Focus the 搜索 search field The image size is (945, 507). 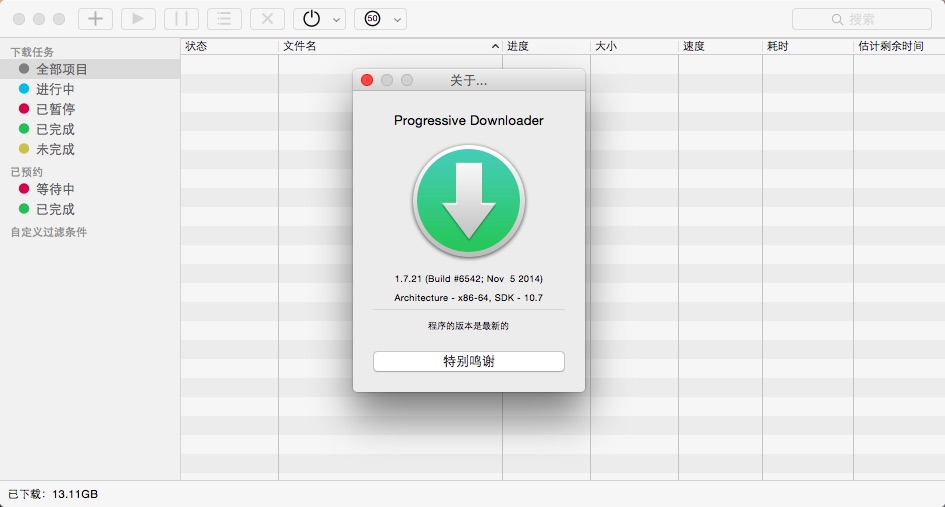(x=862, y=19)
